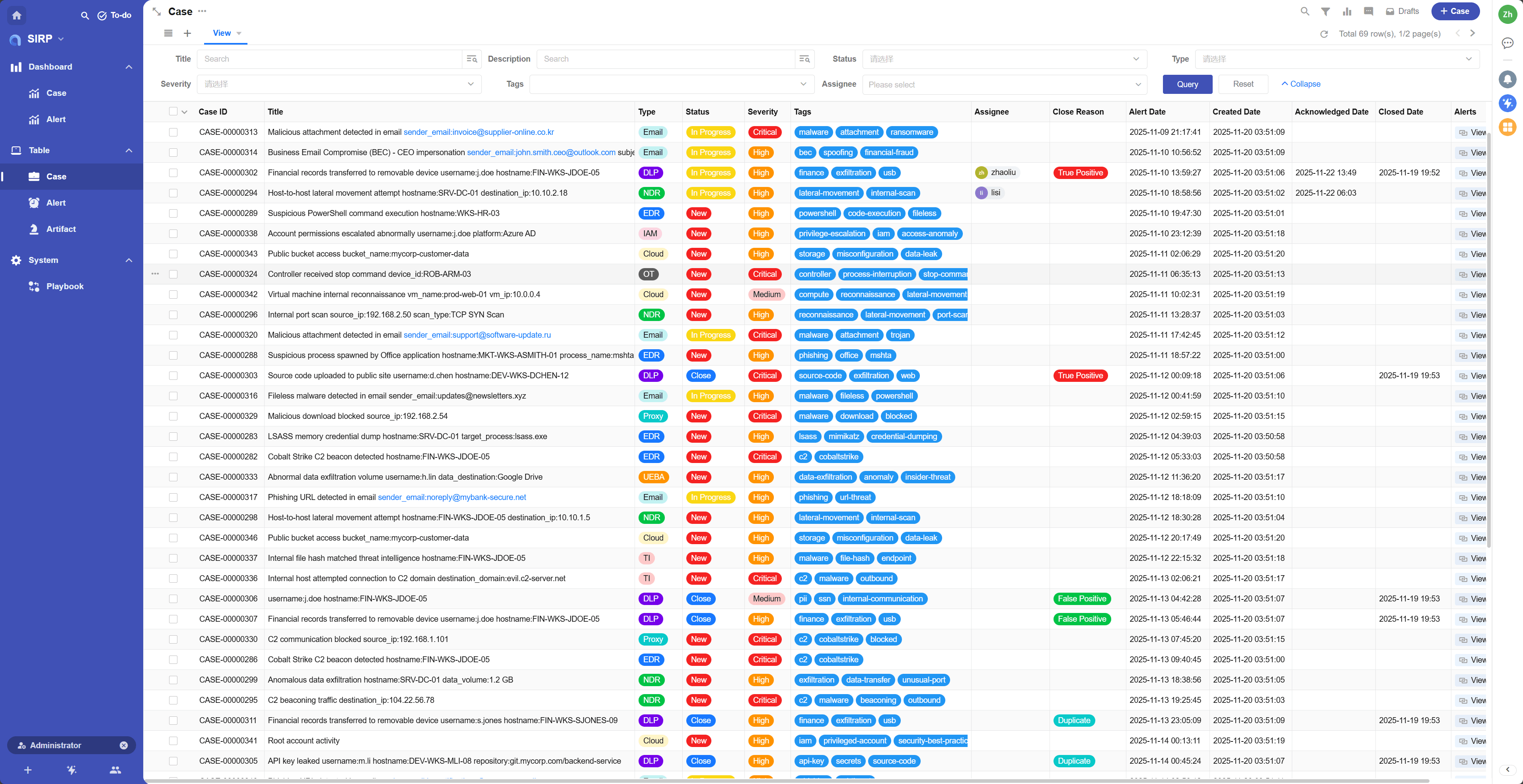Select the header select-all checkbox
The width and height of the screenshot is (1523, 784).
tap(173, 111)
